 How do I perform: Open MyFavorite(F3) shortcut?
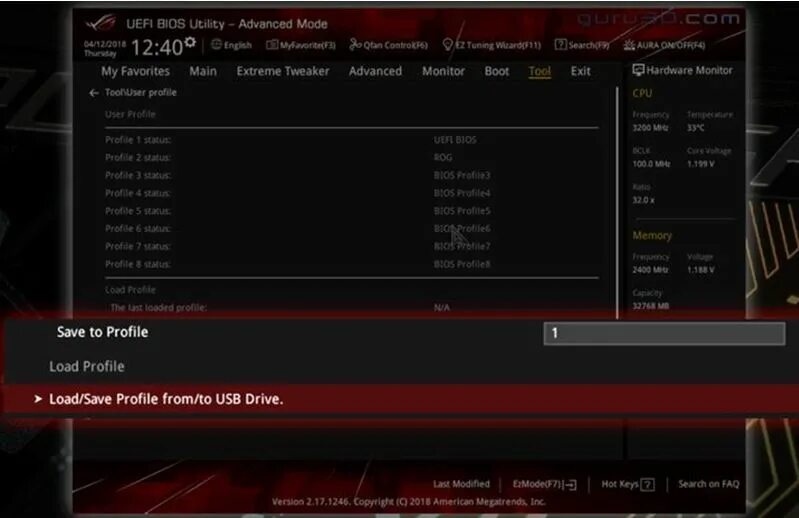point(301,45)
